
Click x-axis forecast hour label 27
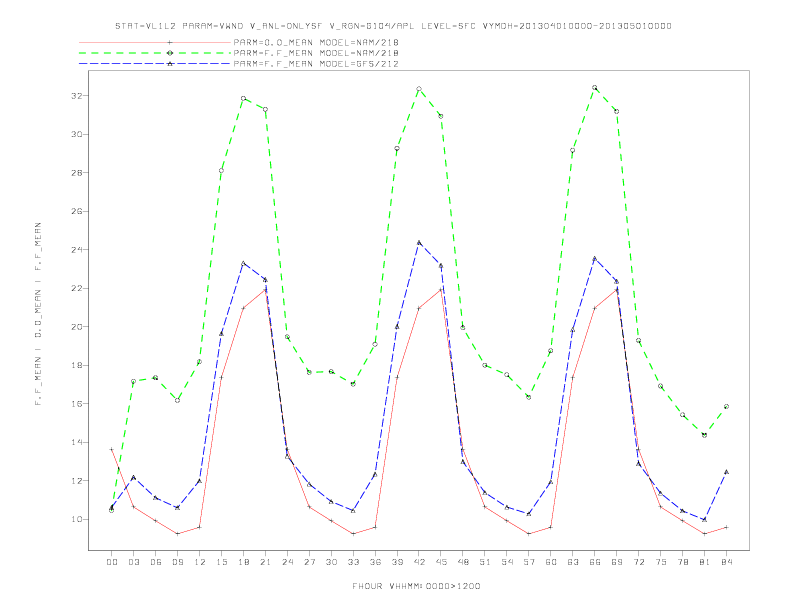click(x=309, y=562)
